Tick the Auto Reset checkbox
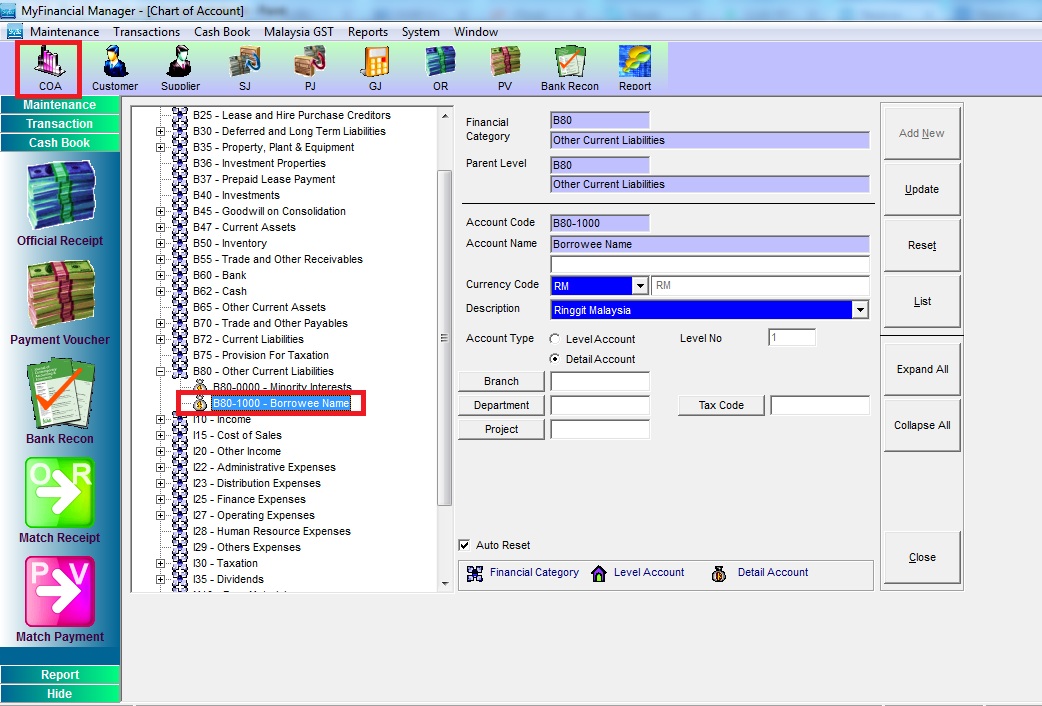This screenshot has height=706, width=1042. pos(464,545)
